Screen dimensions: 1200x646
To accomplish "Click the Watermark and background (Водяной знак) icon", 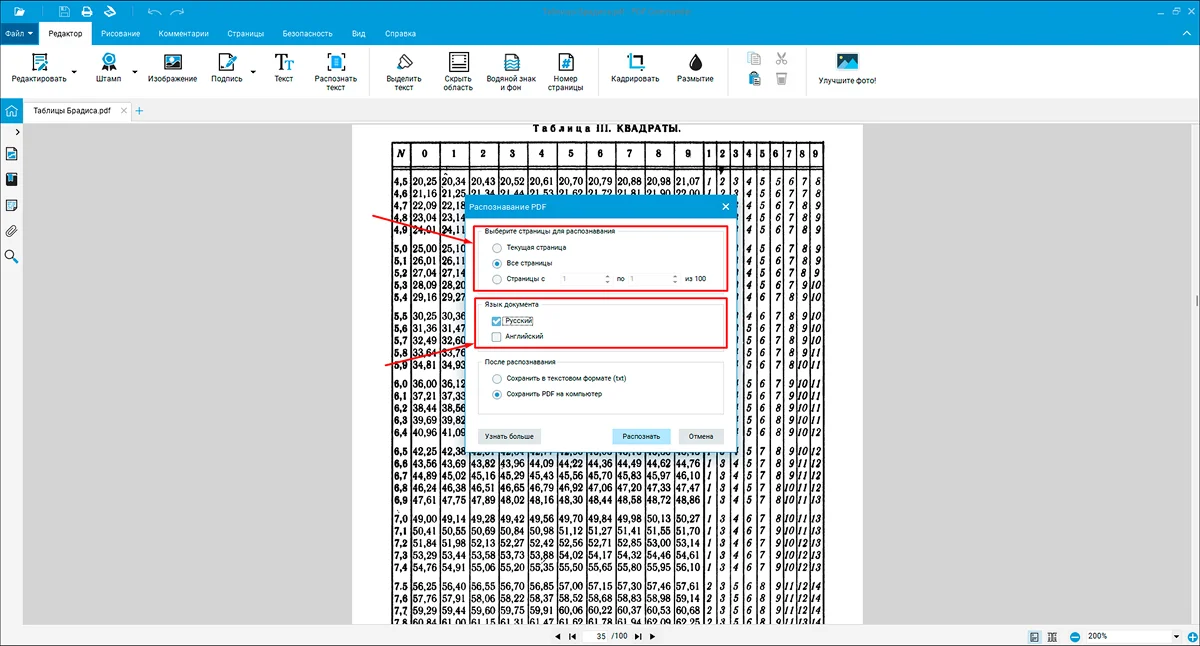I will click(511, 62).
